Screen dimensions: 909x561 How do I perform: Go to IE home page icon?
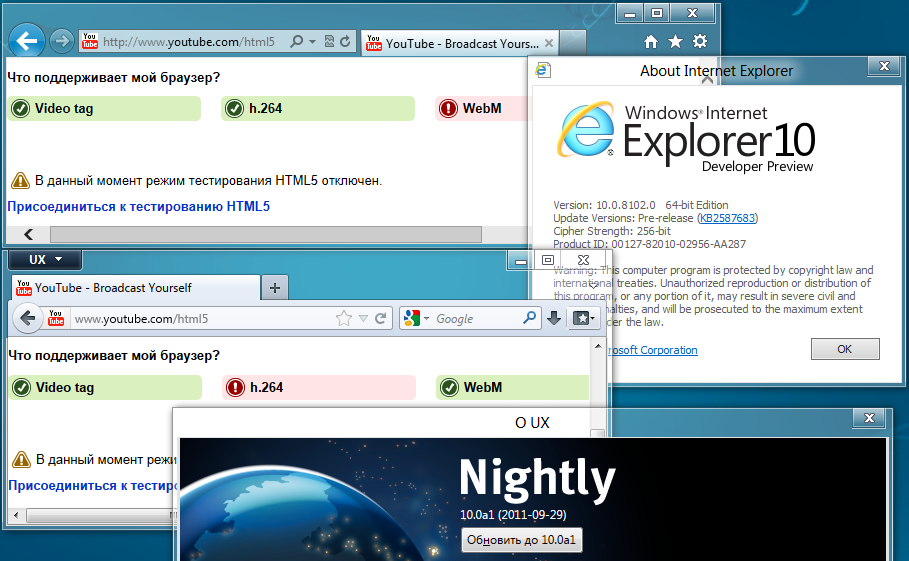(650, 42)
